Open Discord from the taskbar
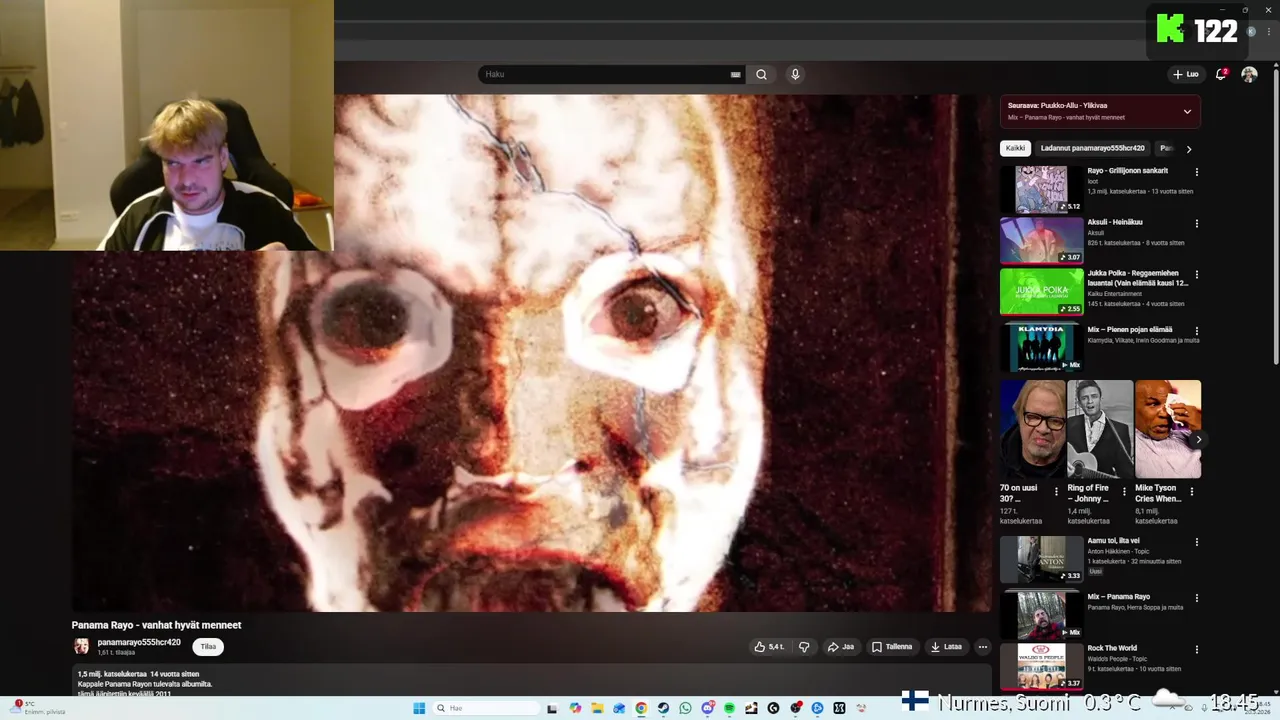Image resolution: width=1280 pixels, height=720 pixels. 707,708
